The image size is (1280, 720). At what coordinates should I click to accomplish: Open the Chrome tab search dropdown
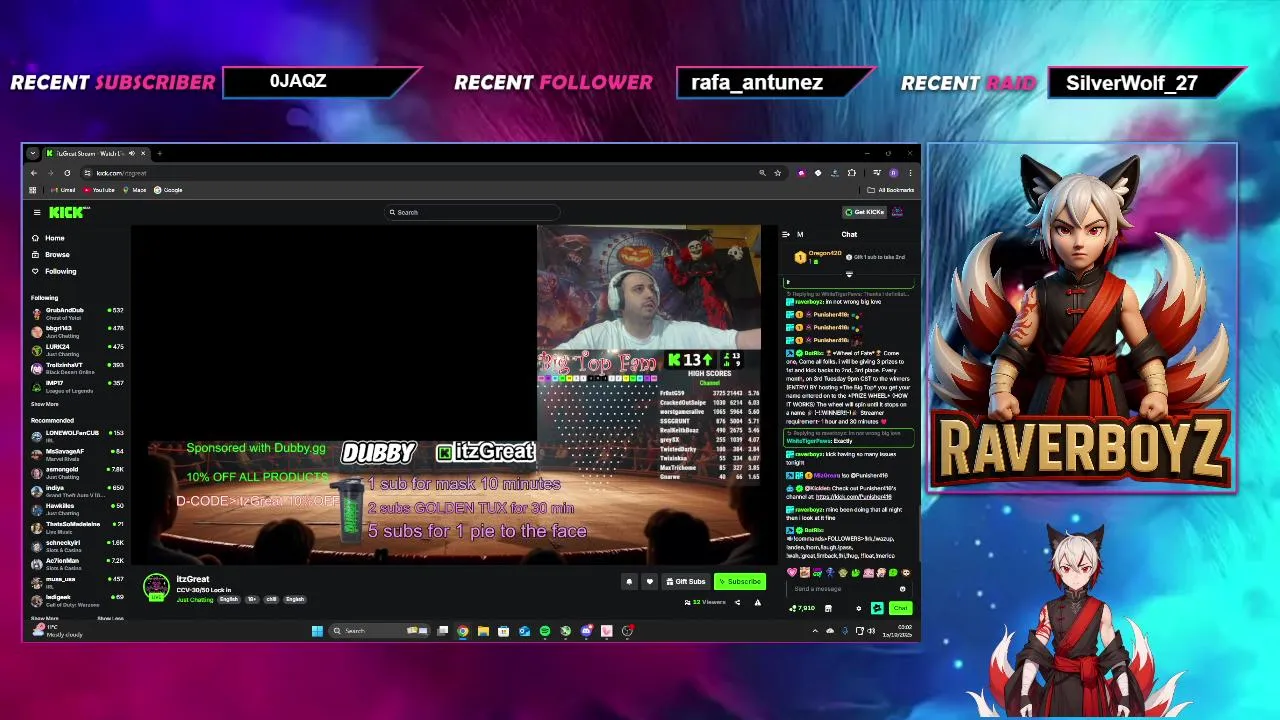pyautogui.click(x=33, y=153)
